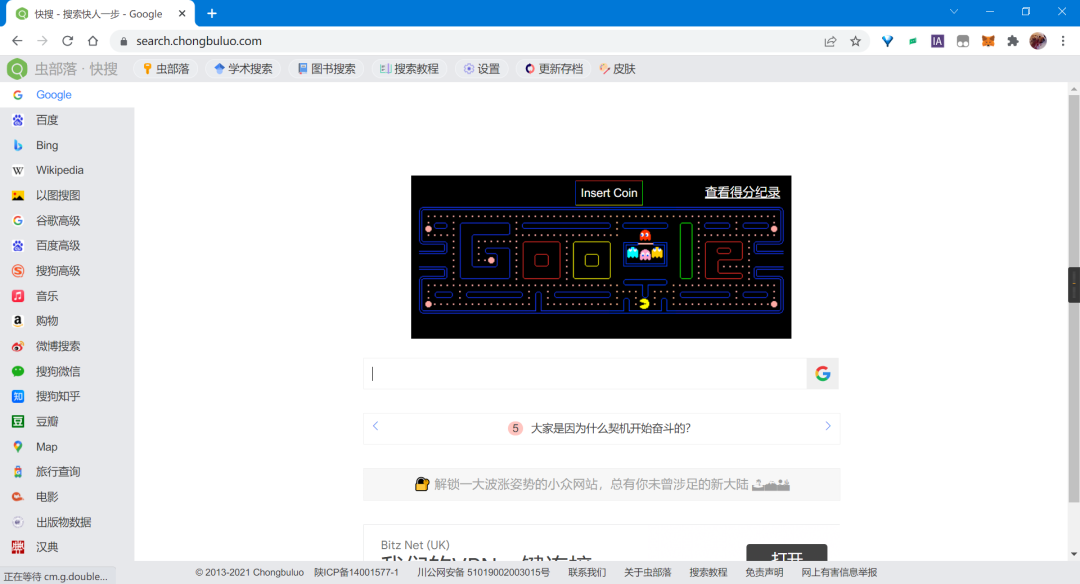Open the 解锁一大波涨姿势的小众网站 banner
This screenshot has width=1080, height=584.
click(601, 484)
